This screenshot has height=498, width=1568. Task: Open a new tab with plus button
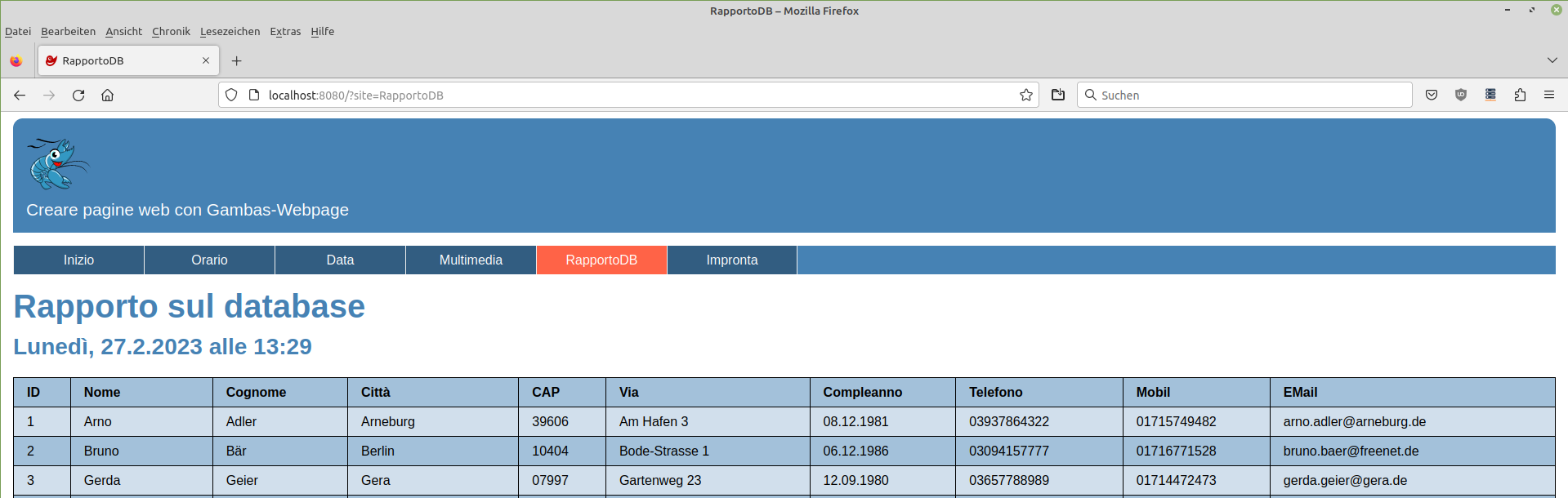[x=236, y=60]
